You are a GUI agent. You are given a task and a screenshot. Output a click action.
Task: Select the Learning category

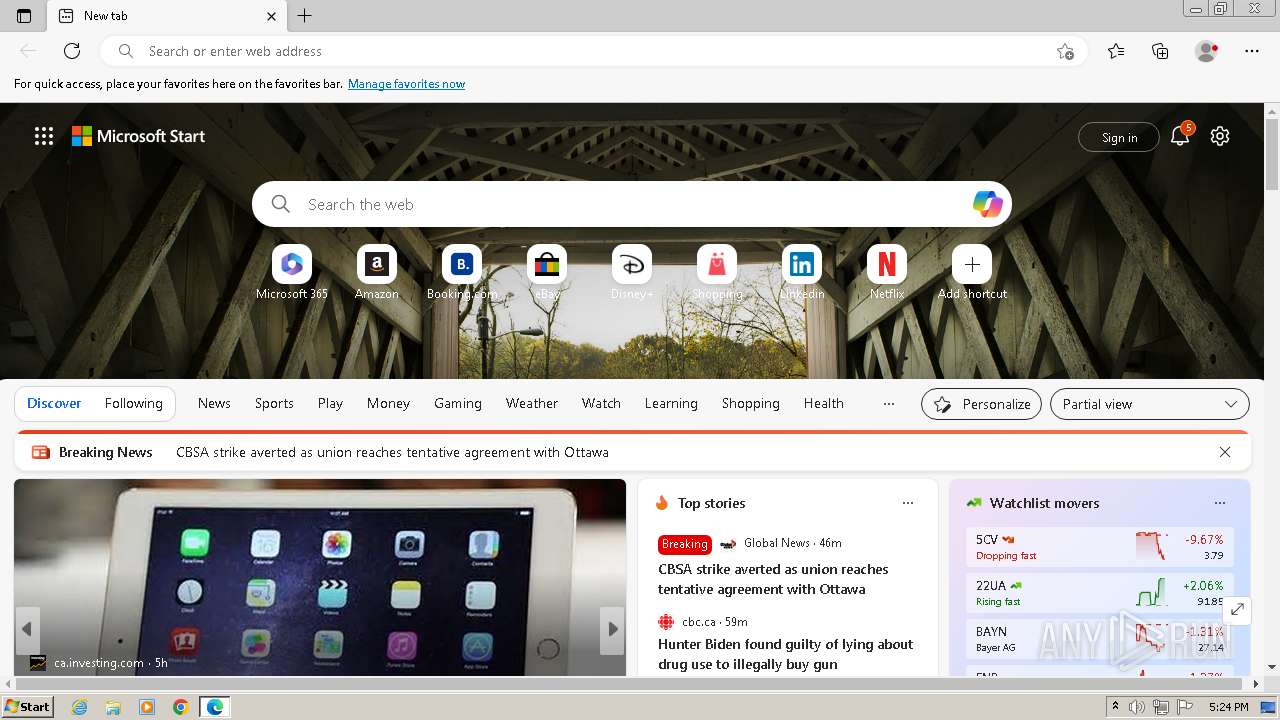pos(671,404)
